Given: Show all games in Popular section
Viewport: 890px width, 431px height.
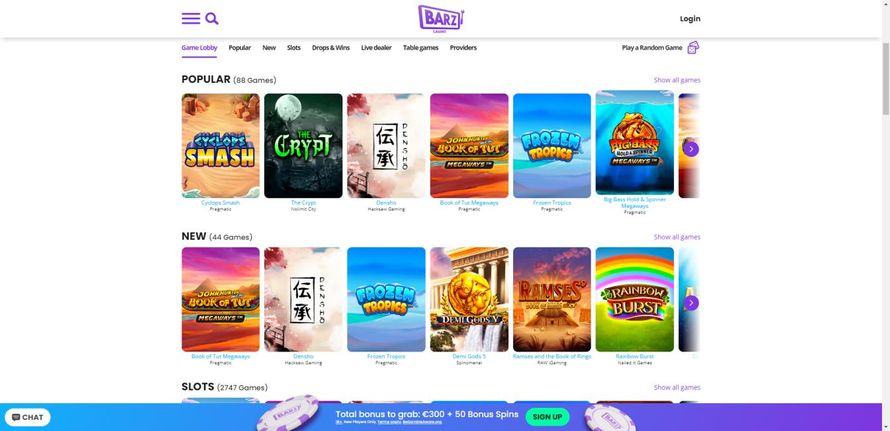Looking at the screenshot, I should 677,80.
